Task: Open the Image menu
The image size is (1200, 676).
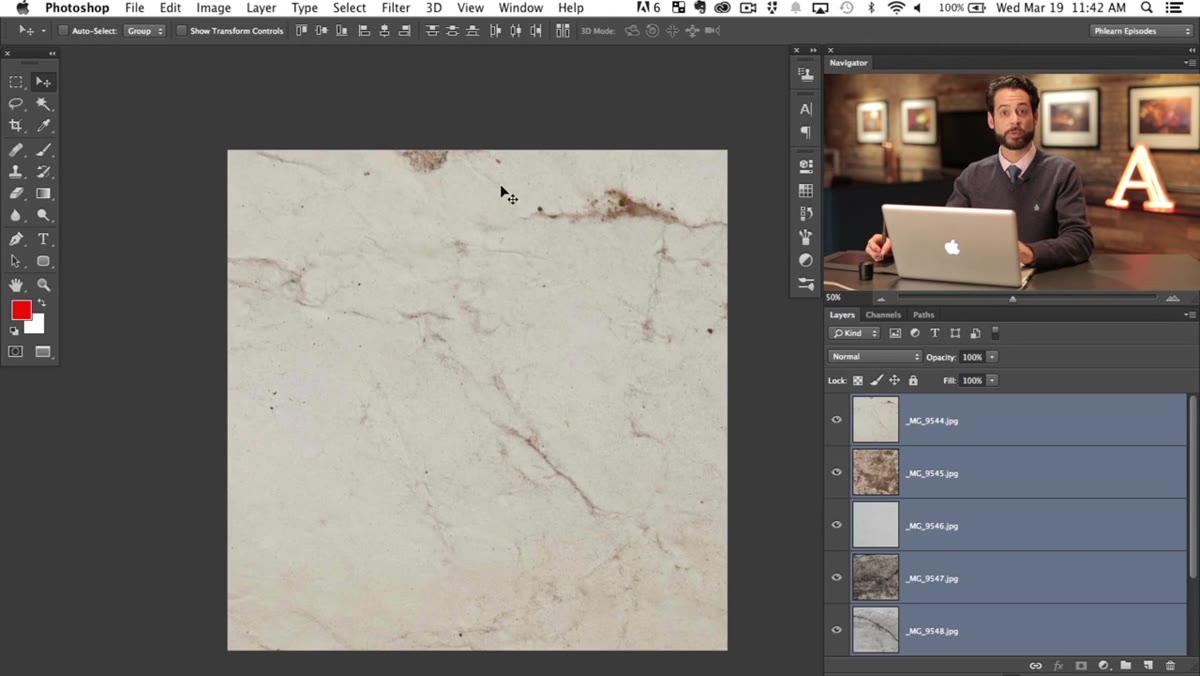Action: point(213,8)
